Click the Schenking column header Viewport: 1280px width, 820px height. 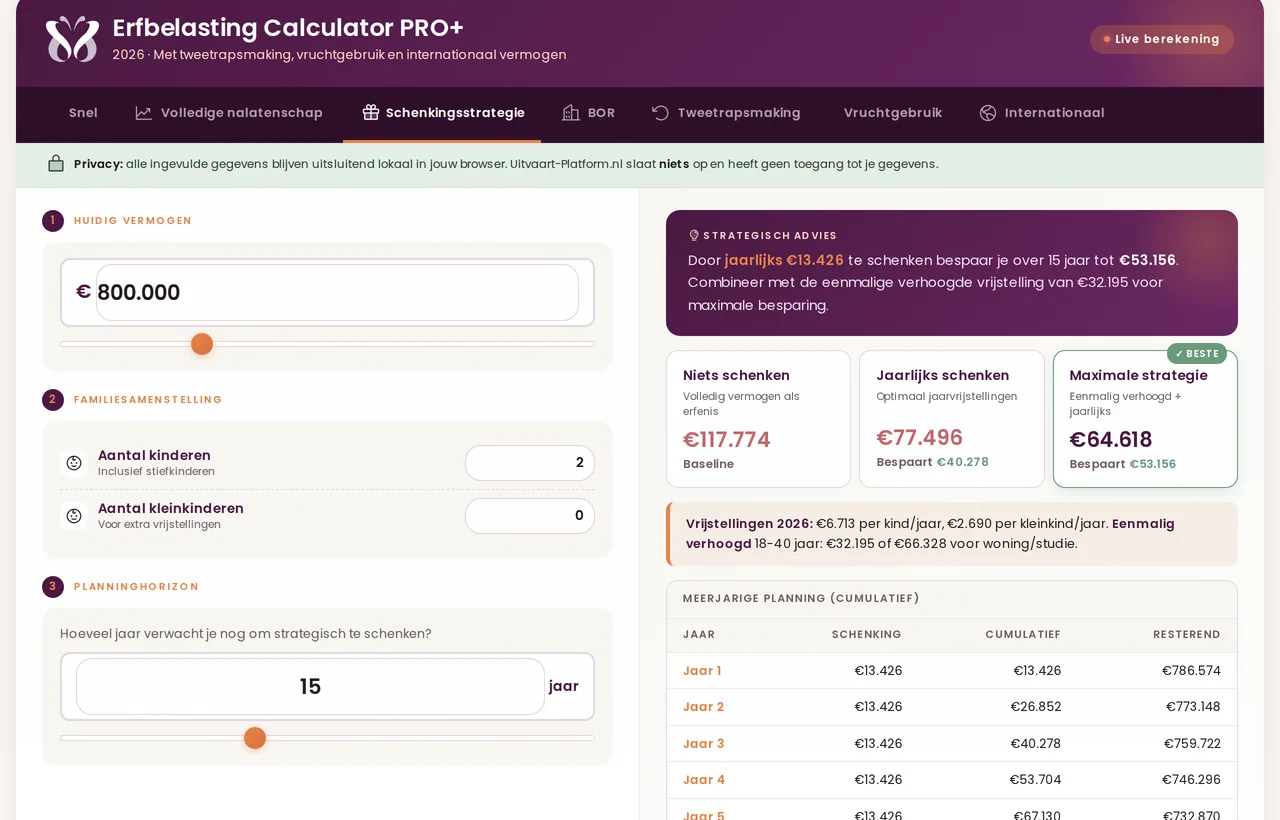tap(866, 635)
